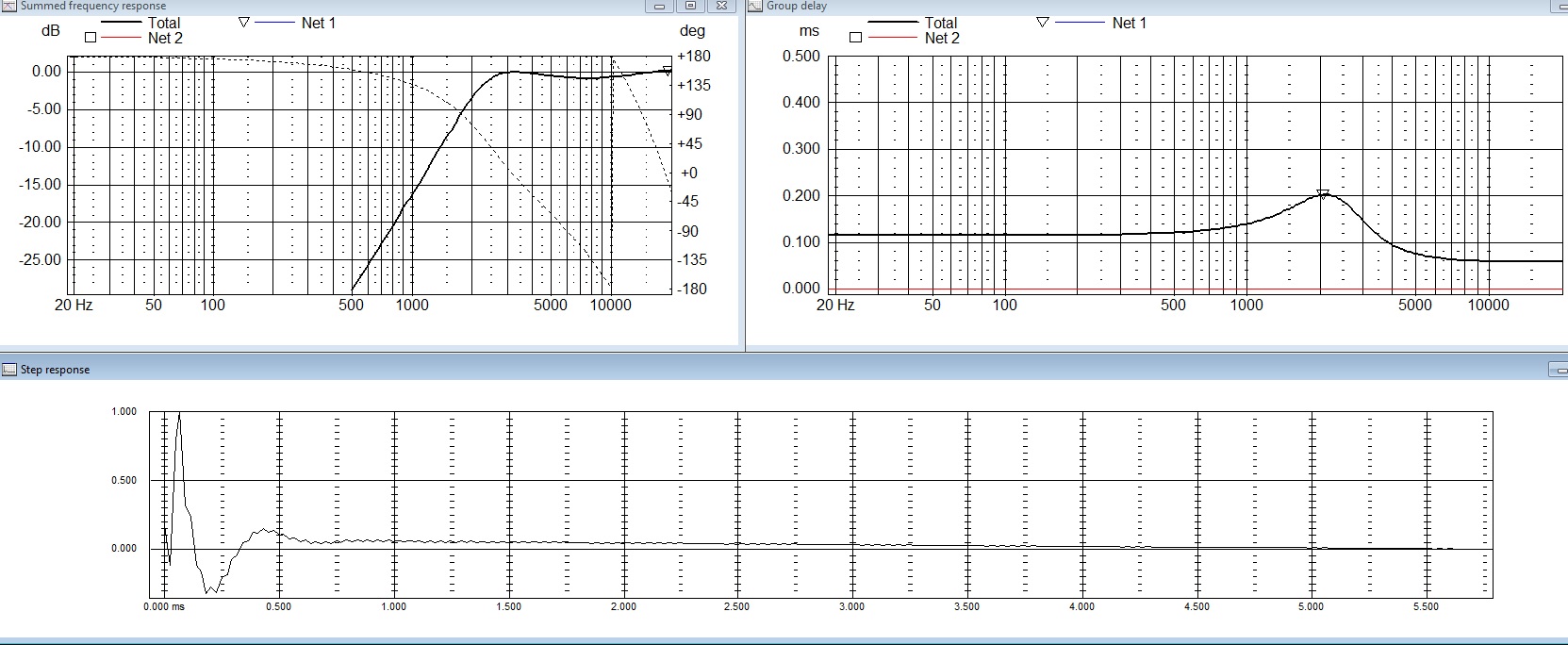
Task: Click Total legend label in Group delay
Action: [x=940, y=23]
